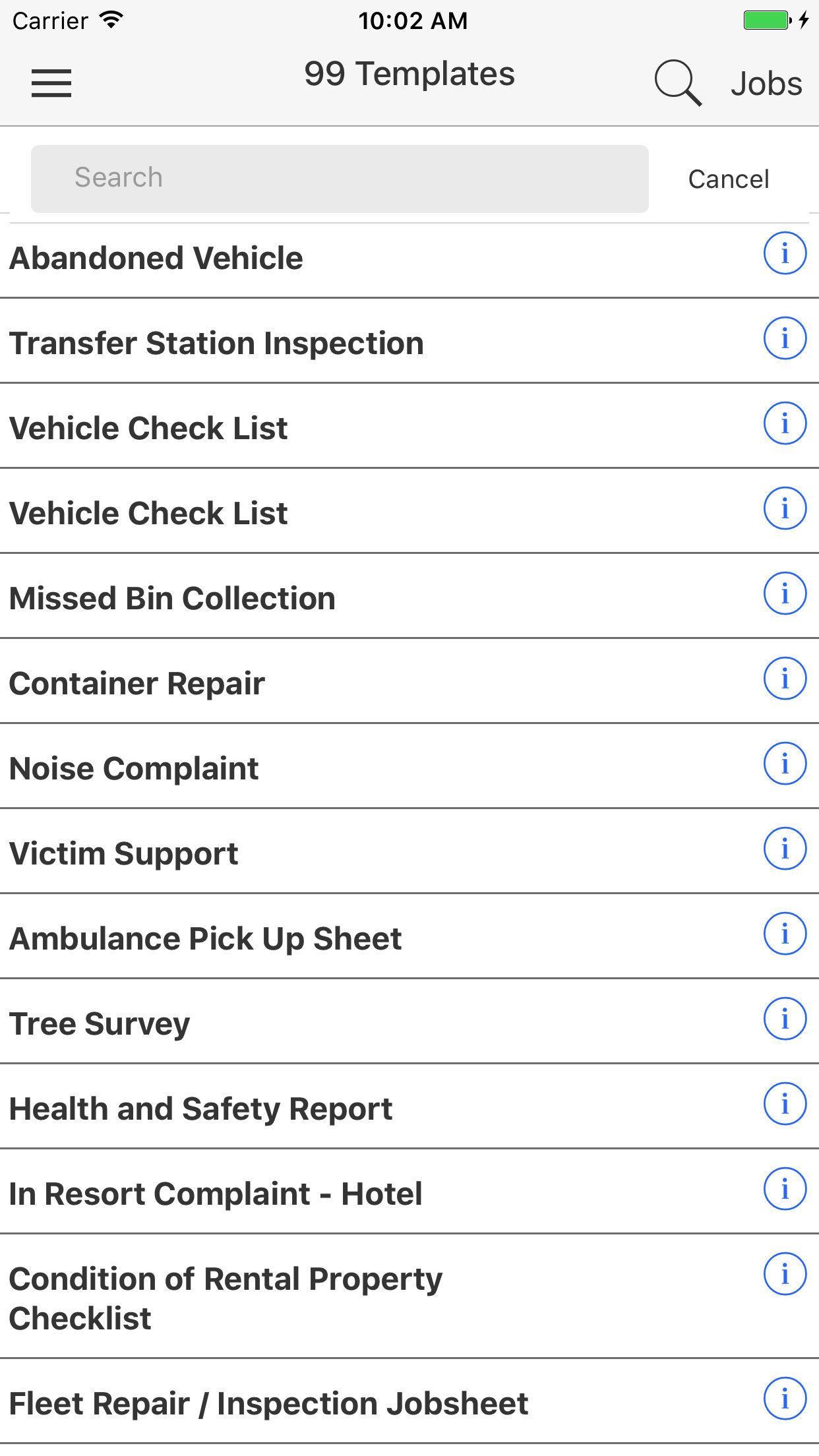Screen dimensions: 819x1456
Task: Open info for Transfer Station Inspection
Action: click(x=784, y=338)
